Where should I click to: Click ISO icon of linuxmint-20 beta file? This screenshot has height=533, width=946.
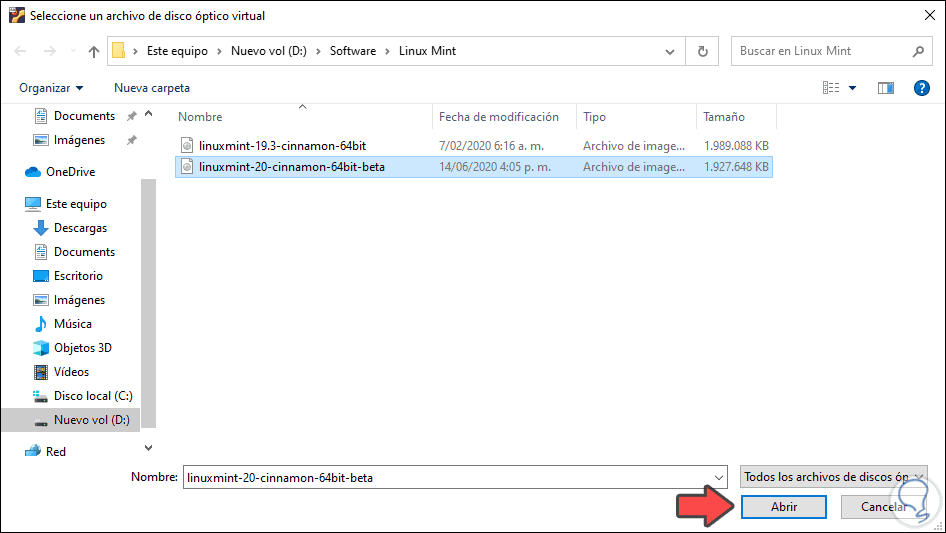pos(188,167)
